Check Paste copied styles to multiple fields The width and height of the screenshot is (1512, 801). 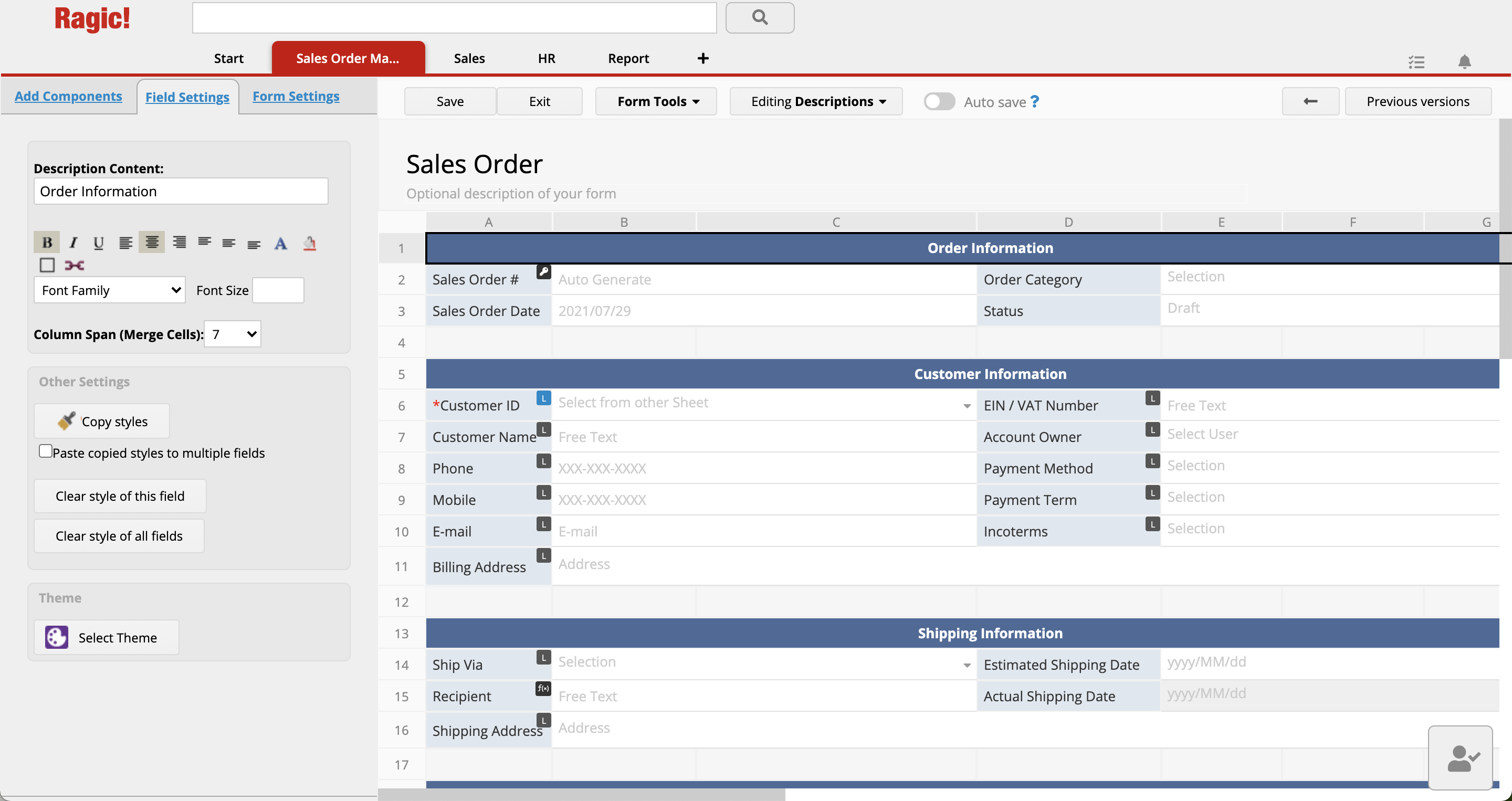click(x=45, y=450)
